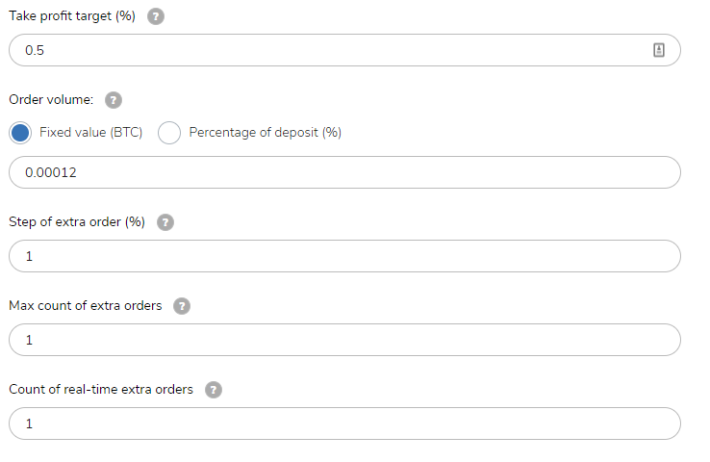Activate the Count of real-time extra orders input
Viewport: 710px width, 462px height.
tap(345, 424)
